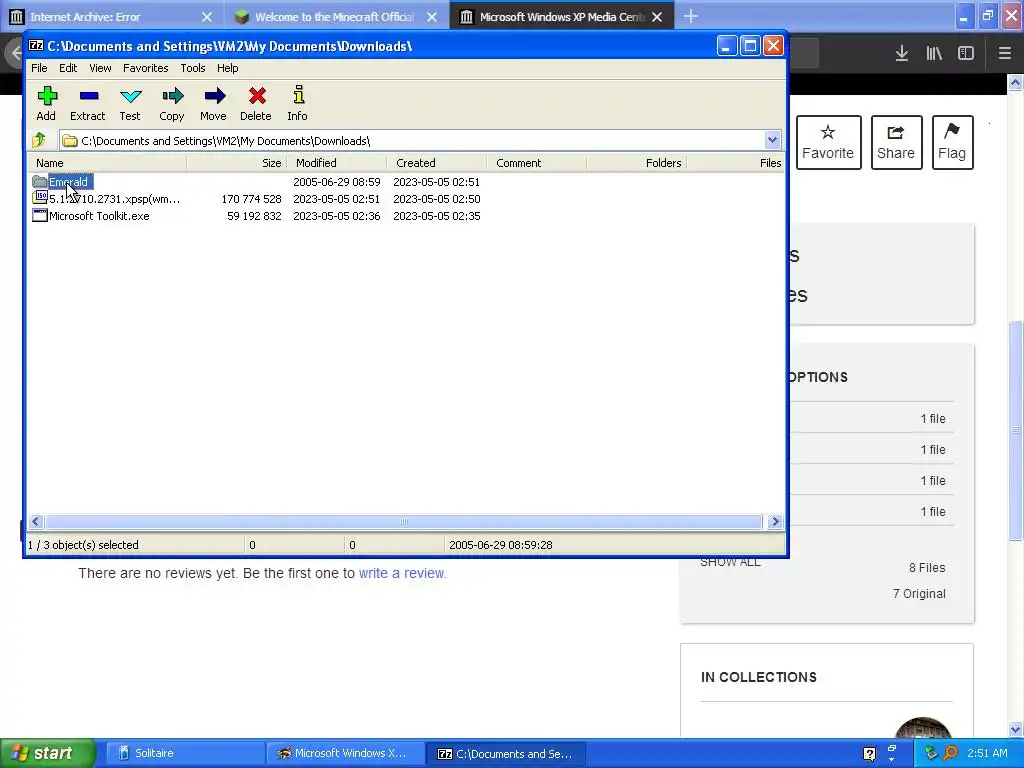The height and width of the screenshot is (768, 1024).
Task: Click the help question-mark tray icon
Action: click(869, 754)
